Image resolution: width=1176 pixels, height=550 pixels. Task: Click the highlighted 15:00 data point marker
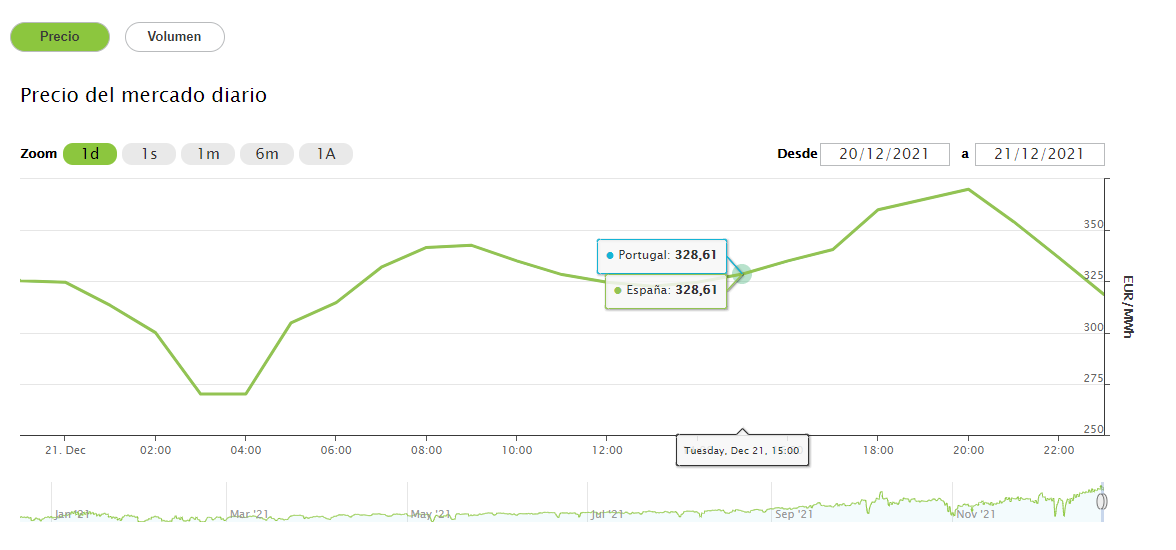tap(741, 273)
